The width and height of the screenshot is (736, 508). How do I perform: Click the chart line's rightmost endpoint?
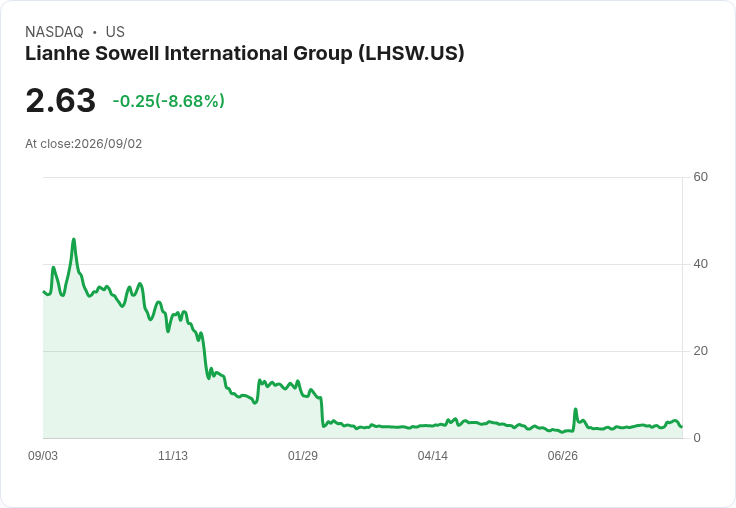click(x=682, y=426)
